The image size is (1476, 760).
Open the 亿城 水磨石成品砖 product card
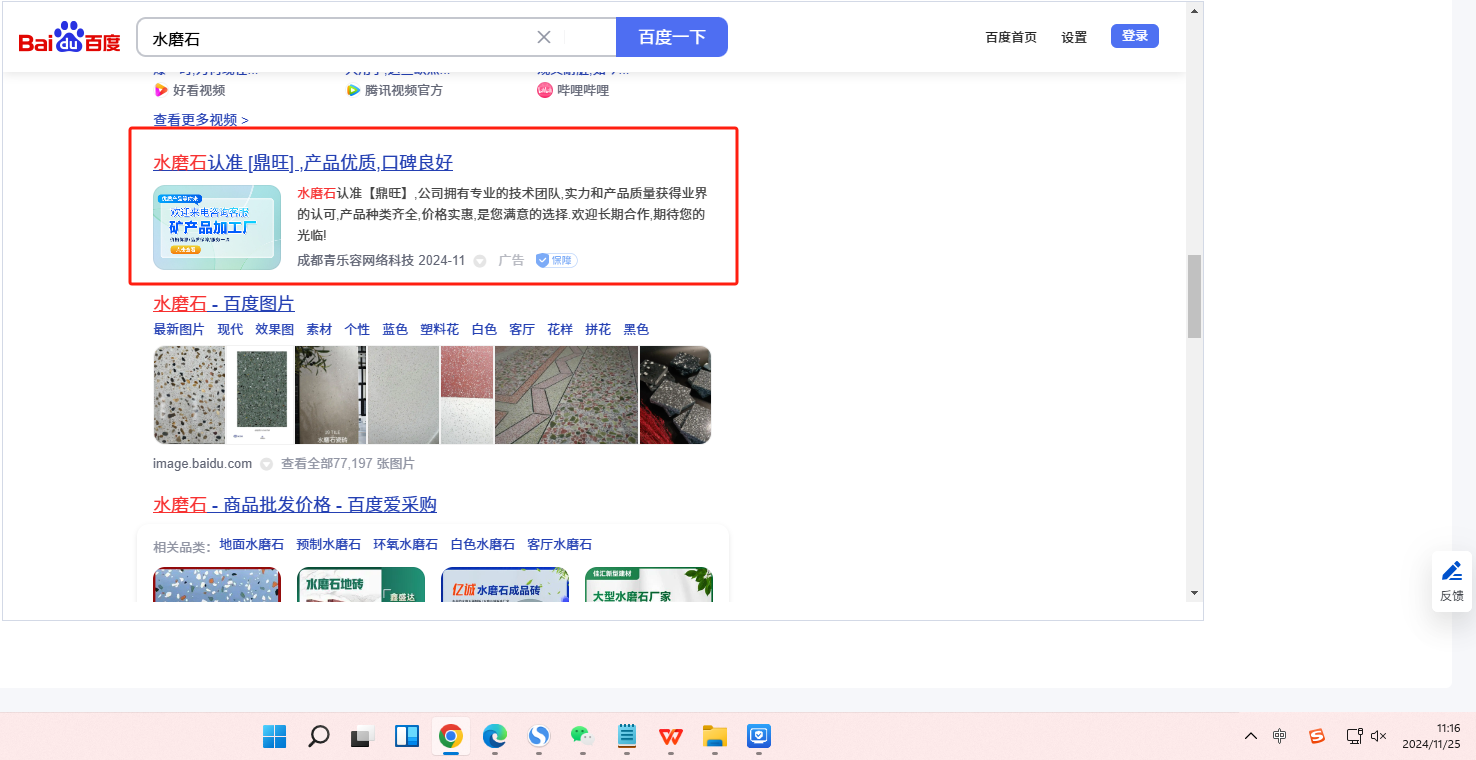coord(505,585)
